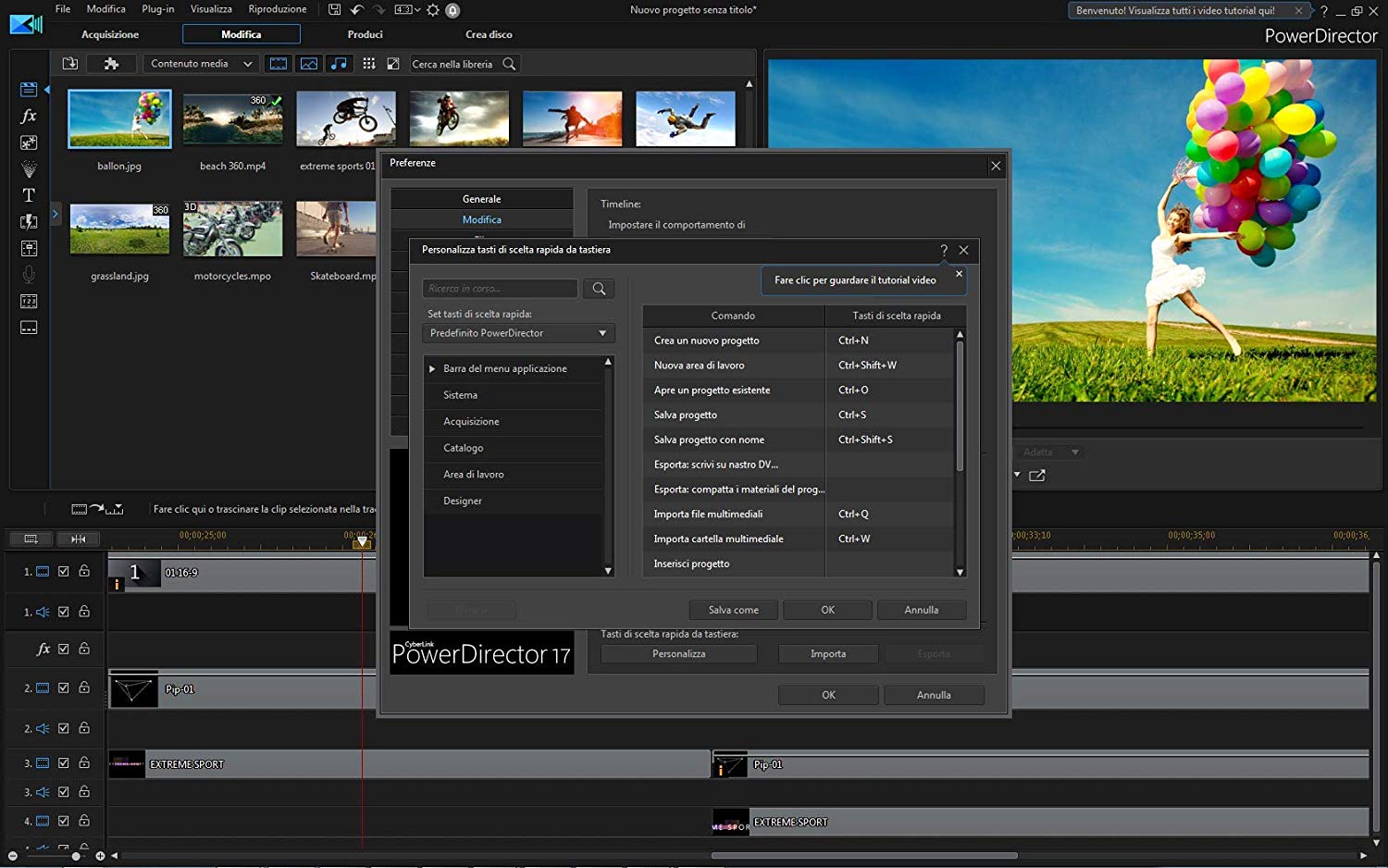The image size is (1388, 868).
Task: Lock audio track 2 with its padlock
Action: pos(84,727)
